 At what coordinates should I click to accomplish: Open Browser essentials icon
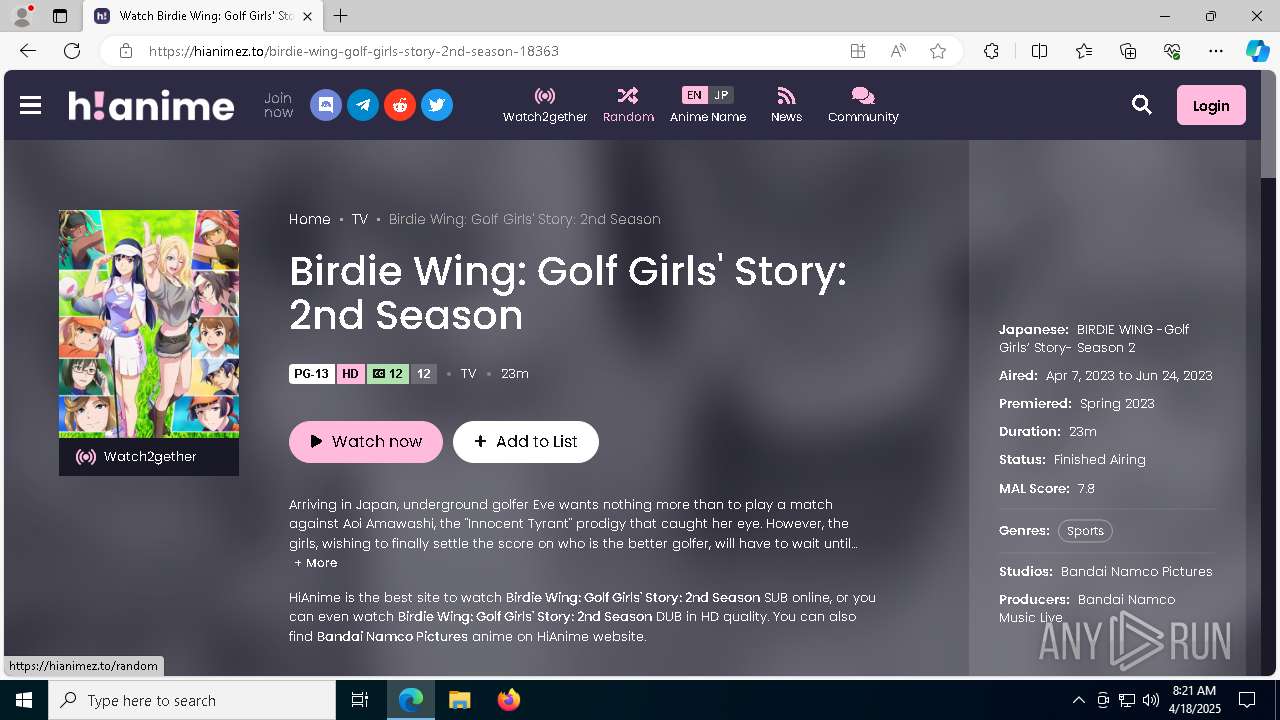tap(1172, 51)
